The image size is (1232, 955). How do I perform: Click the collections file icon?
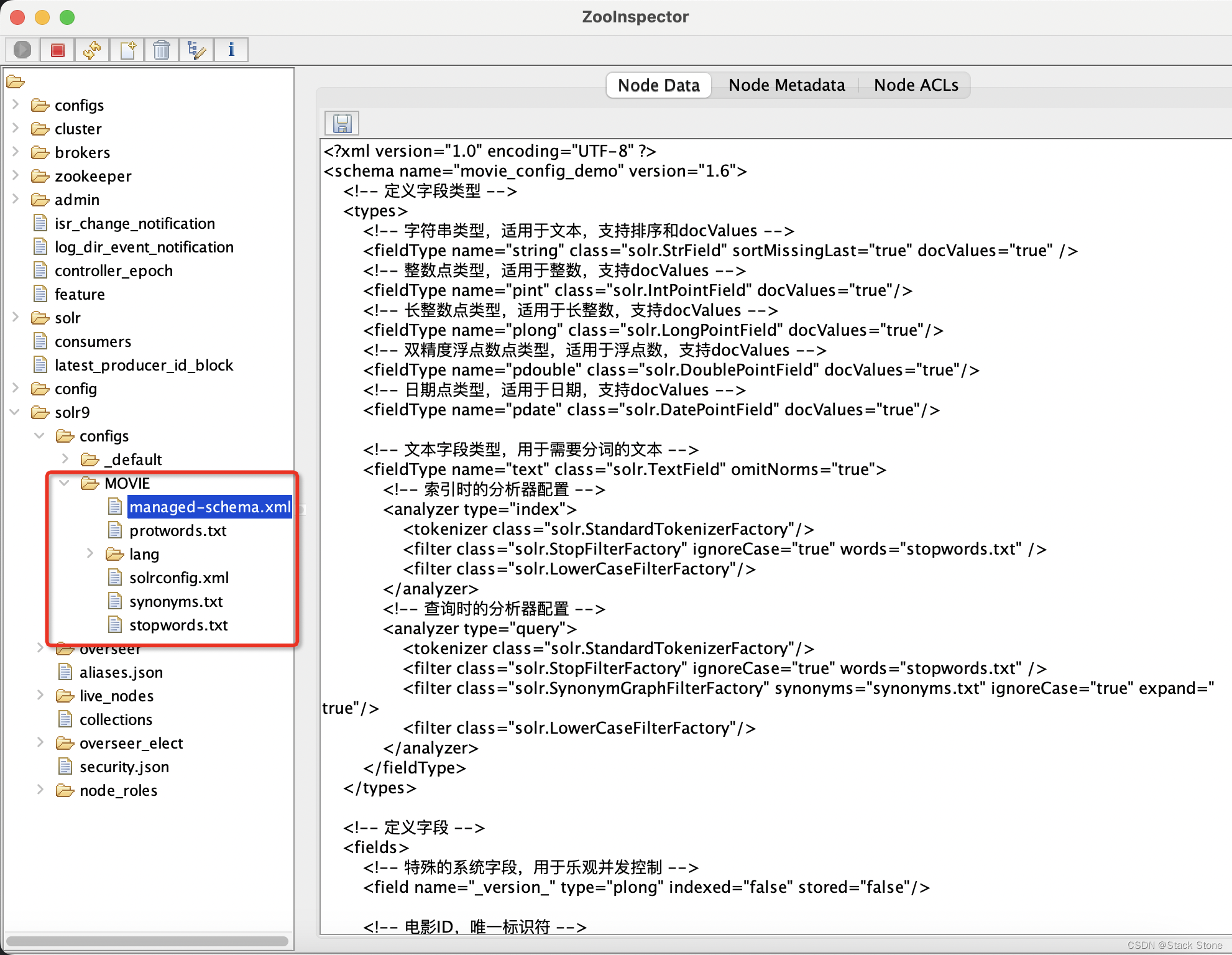click(65, 719)
